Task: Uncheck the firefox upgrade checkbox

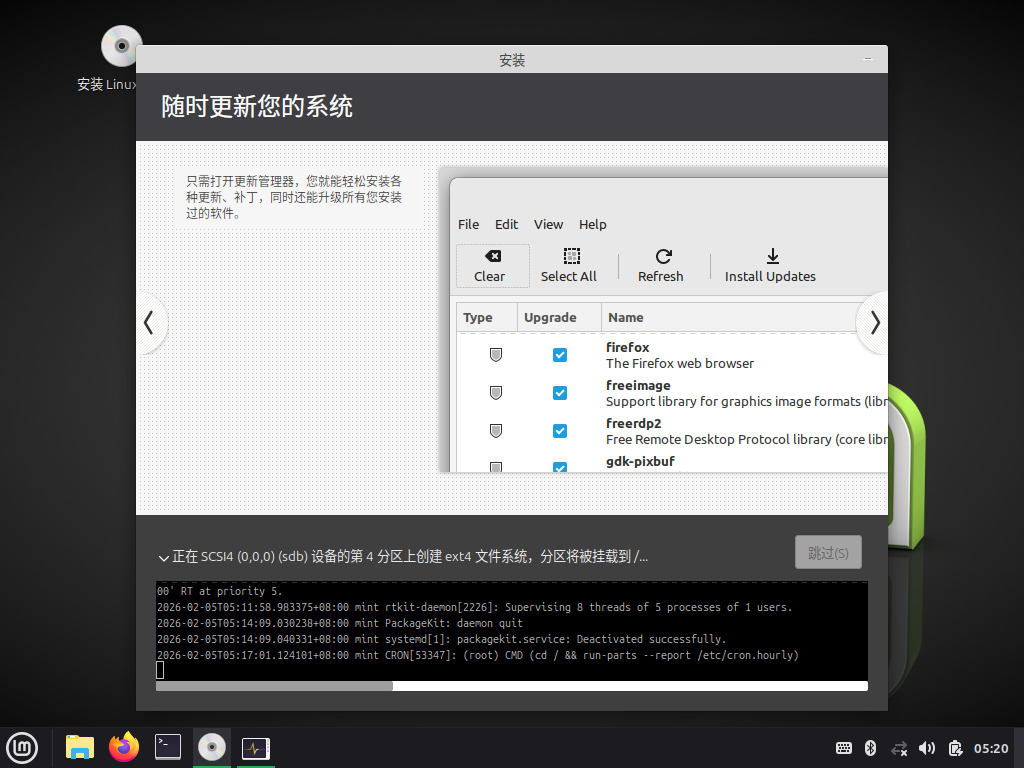Action: pyautogui.click(x=559, y=355)
